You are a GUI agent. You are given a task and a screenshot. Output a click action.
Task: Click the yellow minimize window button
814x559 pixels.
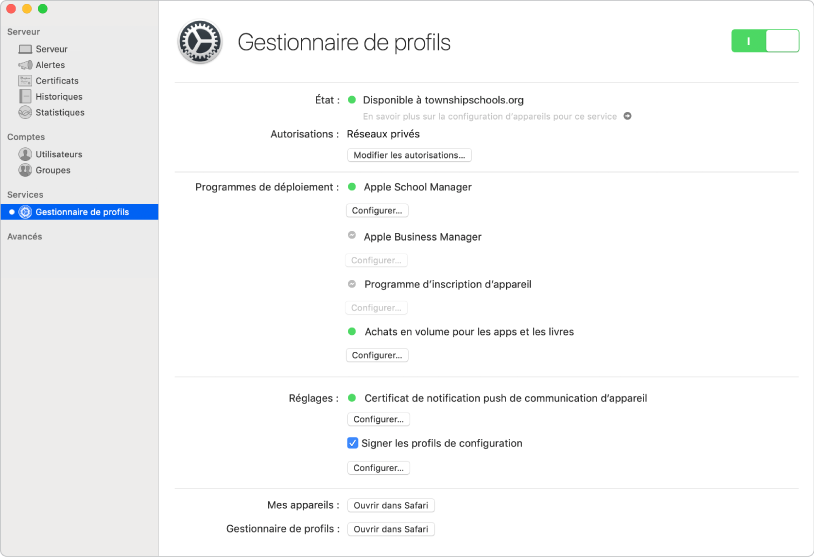pos(27,9)
